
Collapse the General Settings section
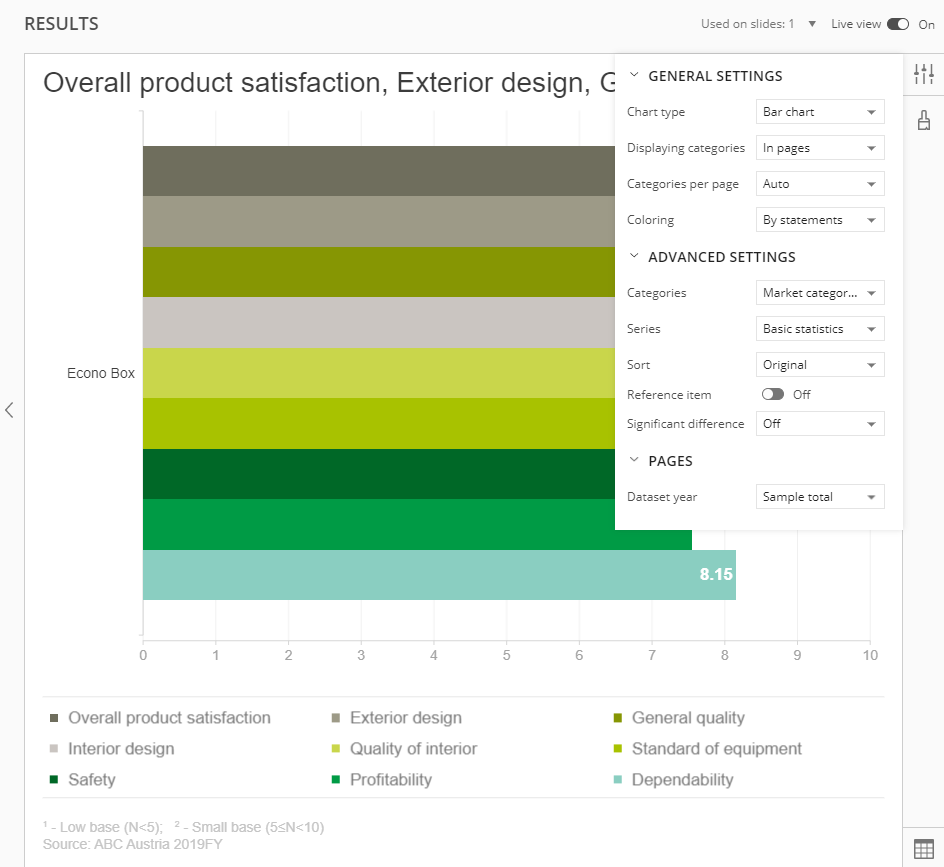point(633,75)
